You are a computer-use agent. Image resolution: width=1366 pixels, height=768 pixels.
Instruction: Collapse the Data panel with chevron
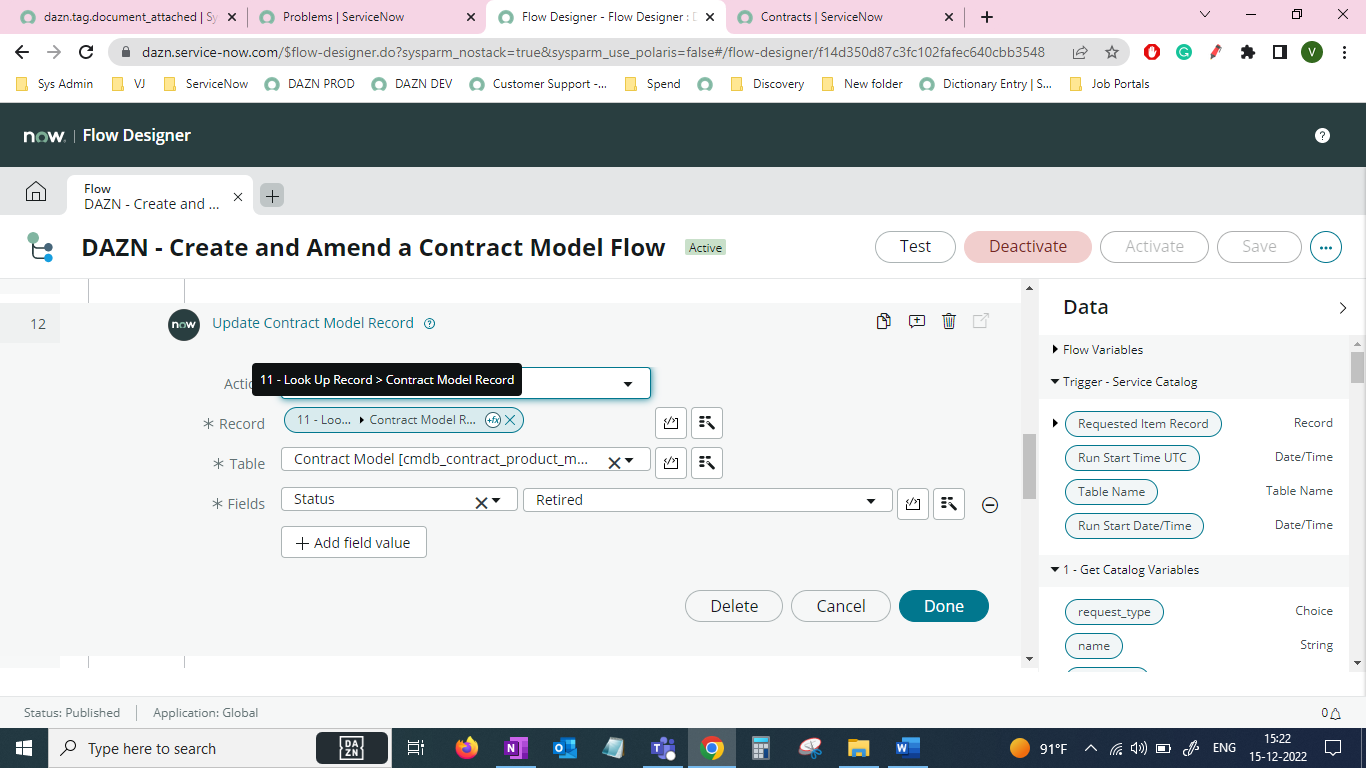click(1343, 308)
